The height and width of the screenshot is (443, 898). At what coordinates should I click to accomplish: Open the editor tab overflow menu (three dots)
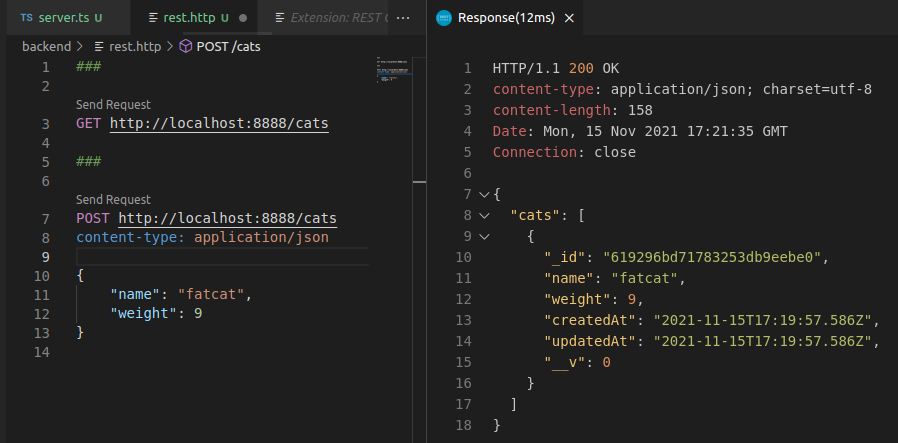403,18
